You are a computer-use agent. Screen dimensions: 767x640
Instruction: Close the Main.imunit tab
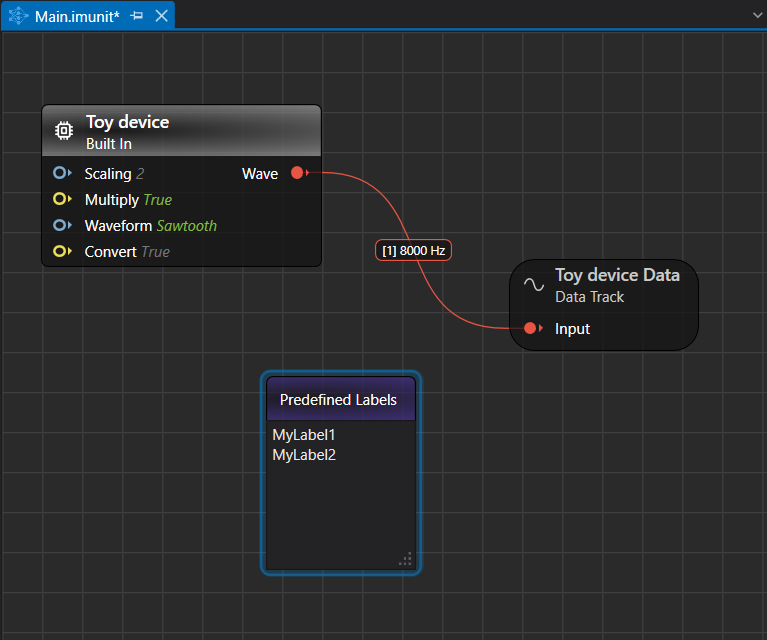(x=161, y=16)
